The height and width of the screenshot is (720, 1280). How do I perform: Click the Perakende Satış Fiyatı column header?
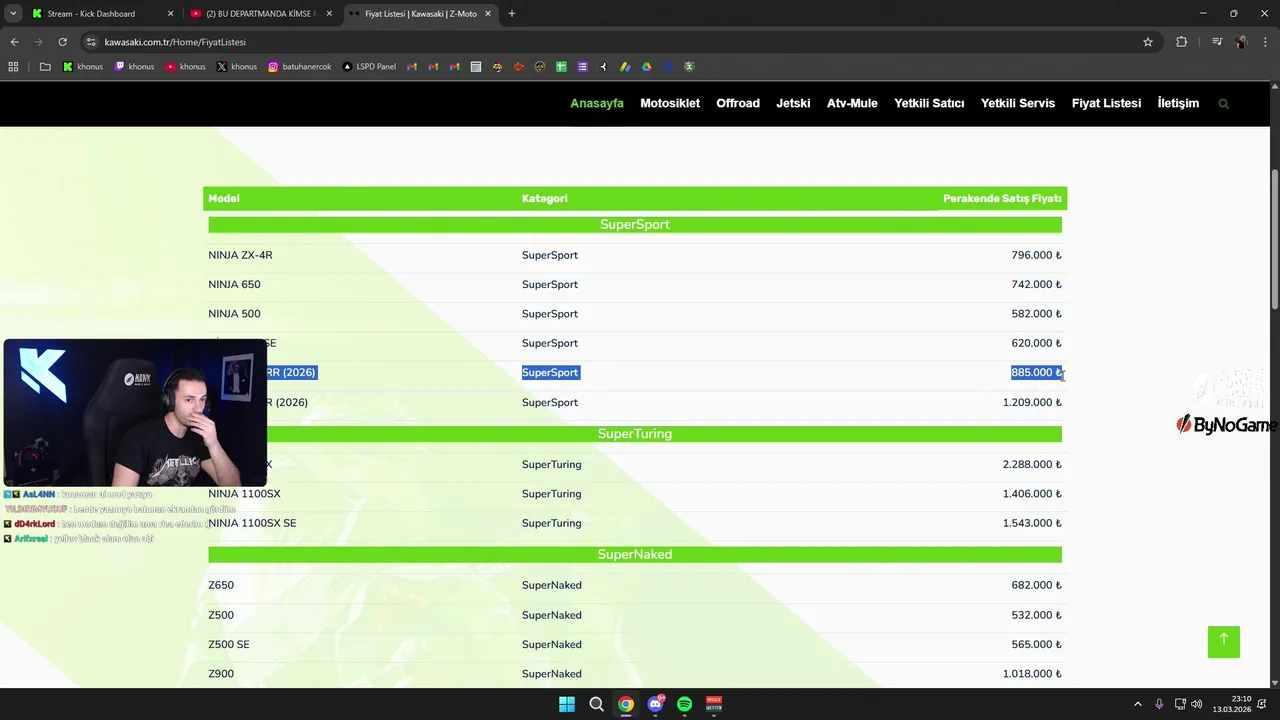[x=1002, y=198]
